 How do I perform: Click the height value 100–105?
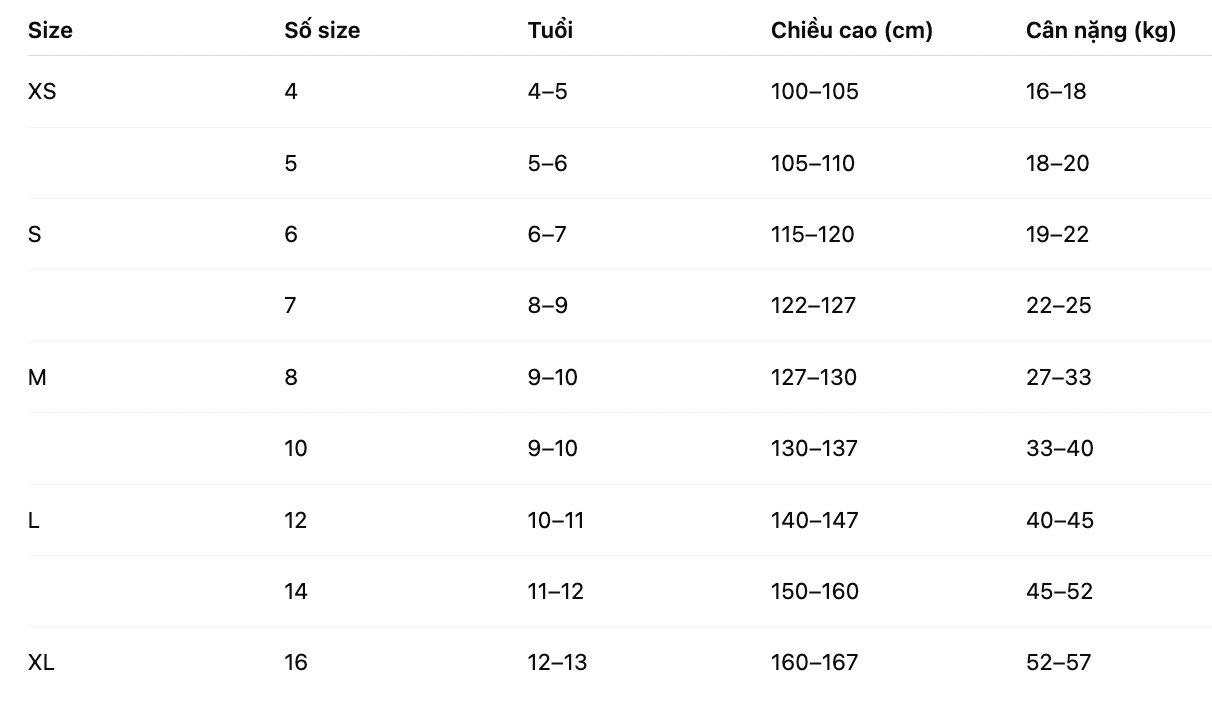(814, 92)
